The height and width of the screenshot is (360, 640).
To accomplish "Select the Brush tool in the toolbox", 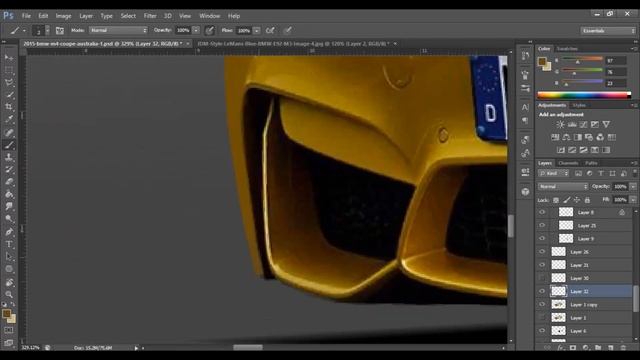I will click(9, 145).
